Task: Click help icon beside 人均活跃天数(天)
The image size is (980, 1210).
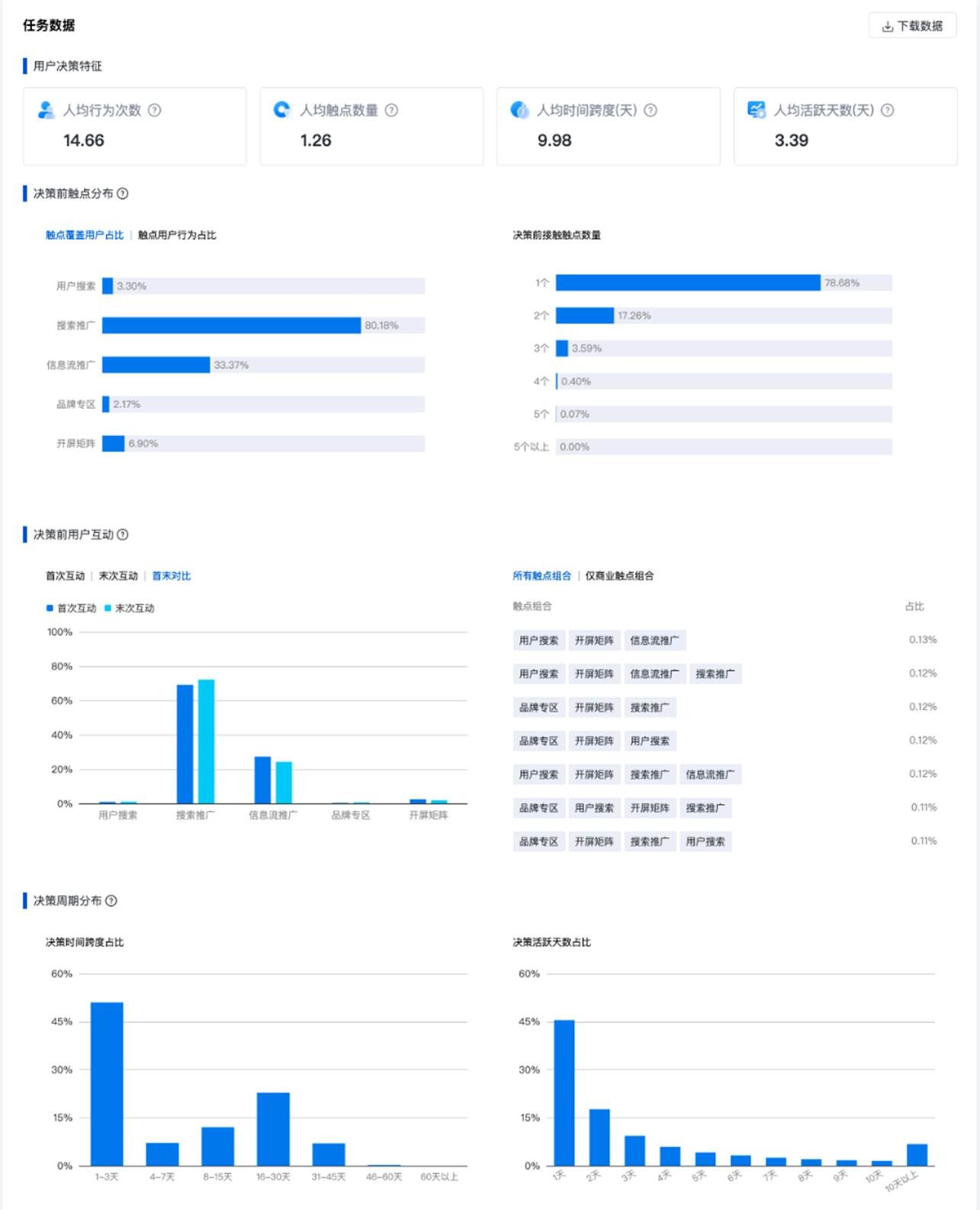Action: tap(887, 111)
